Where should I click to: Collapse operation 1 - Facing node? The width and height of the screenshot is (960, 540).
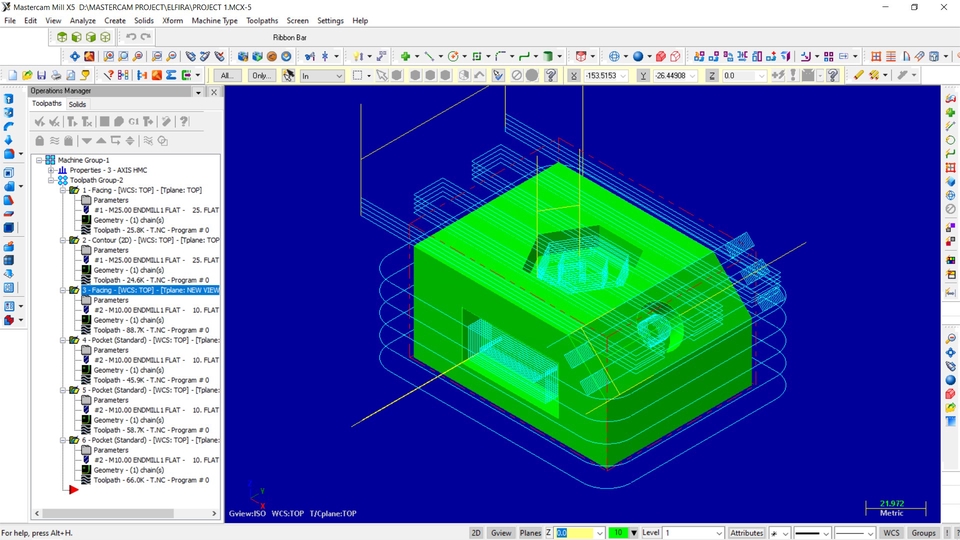[63, 190]
